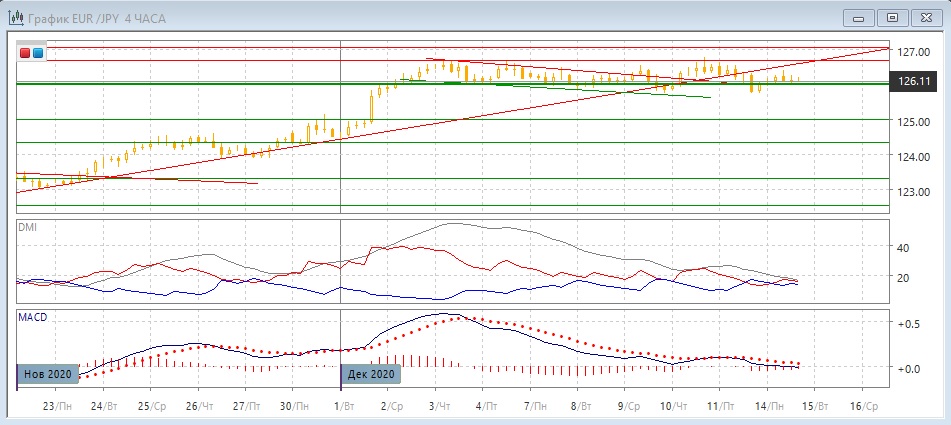Viewport: 951px width, 425px height.
Task: Click the 16/Ср date on time axis
Action: tap(863, 407)
